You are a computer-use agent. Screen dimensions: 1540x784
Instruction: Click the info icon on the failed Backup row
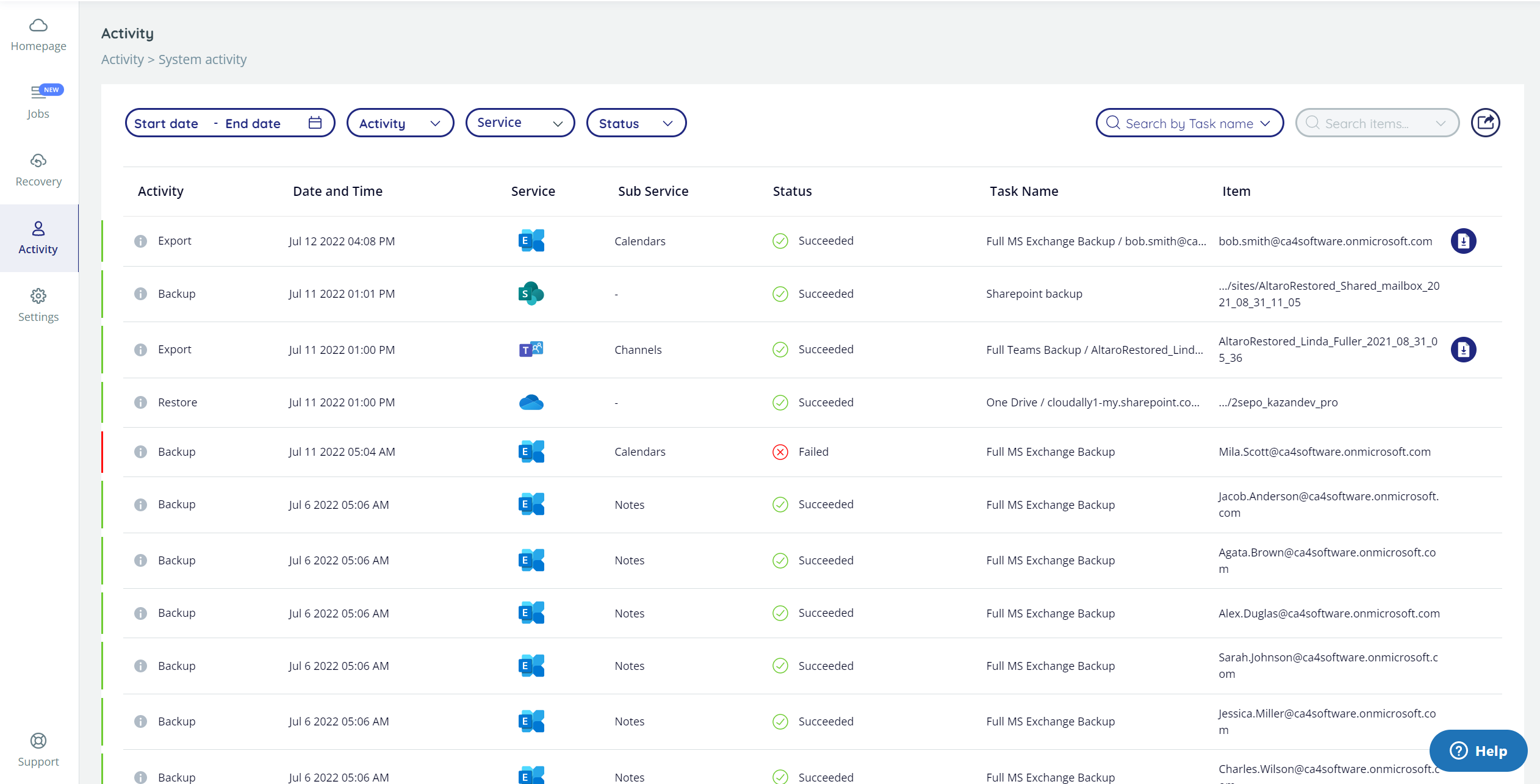140,452
